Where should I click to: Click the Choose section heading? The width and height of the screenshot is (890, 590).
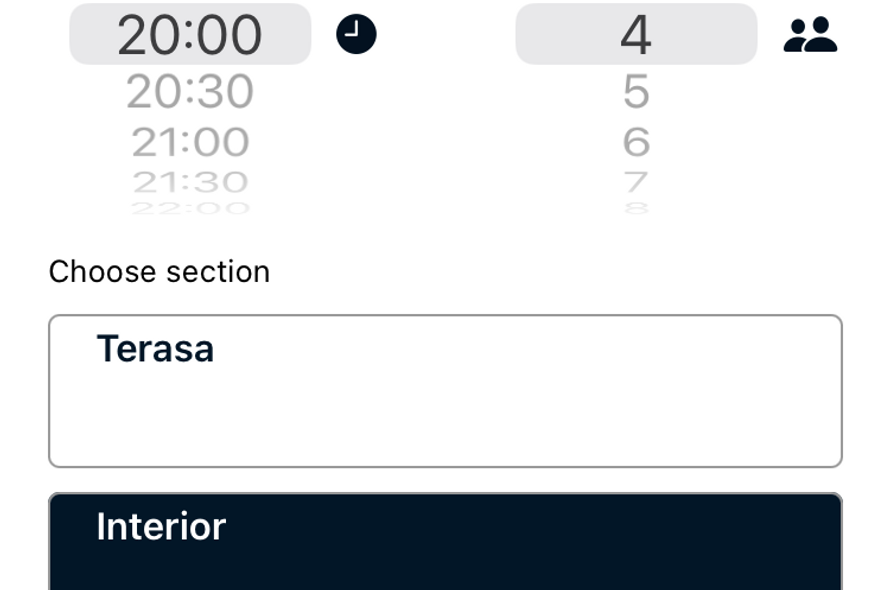(159, 271)
